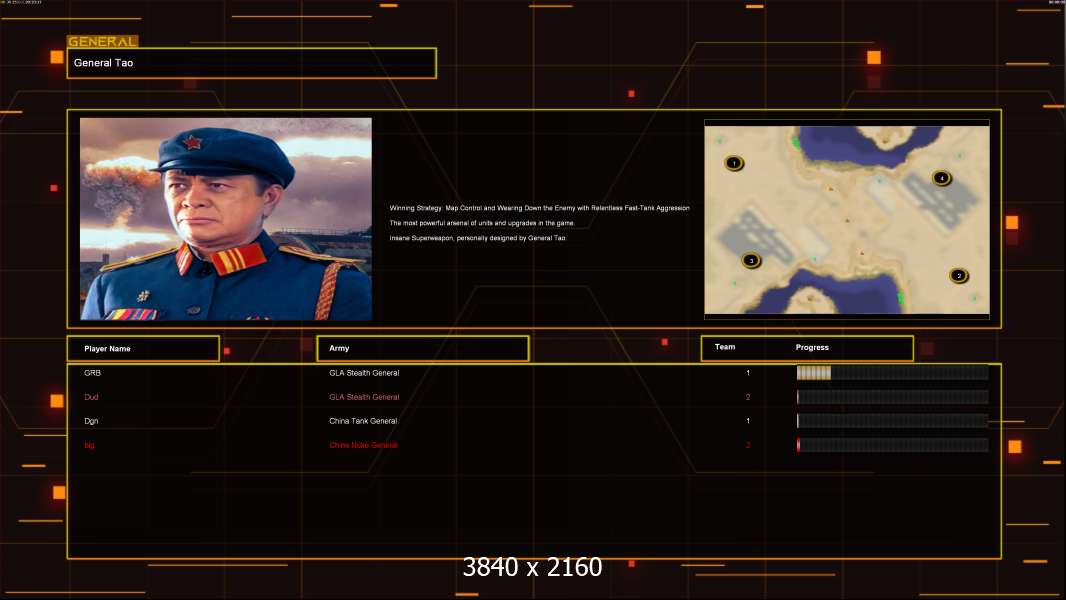Click GRB's loading progress bar
Viewport: 1066px width, 600px height.
pos(892,372)
